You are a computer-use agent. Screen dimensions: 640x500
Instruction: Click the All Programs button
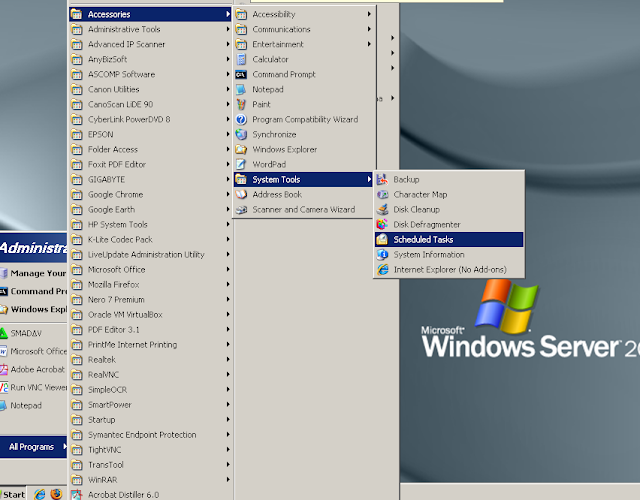[x=33, y=447]
